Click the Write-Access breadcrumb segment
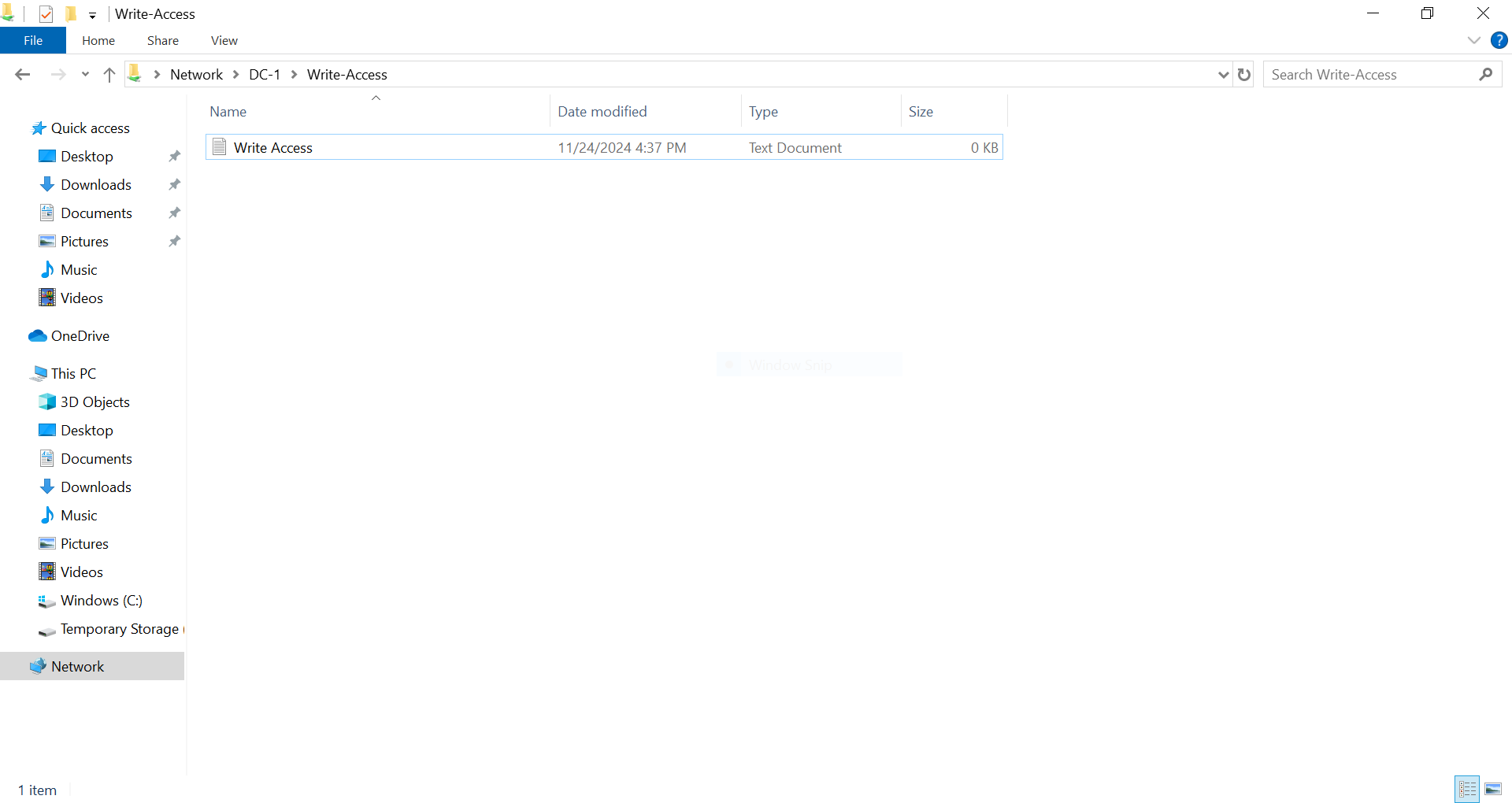Image resolution: width=1512 pixels, height=803 pixels. [347, 75]
